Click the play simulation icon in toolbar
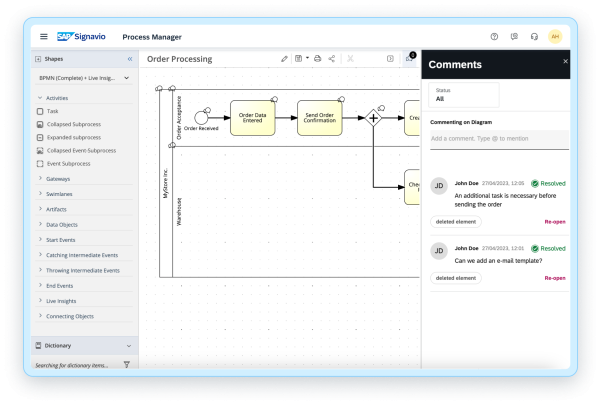600x405 pixels. click(390, 59)
